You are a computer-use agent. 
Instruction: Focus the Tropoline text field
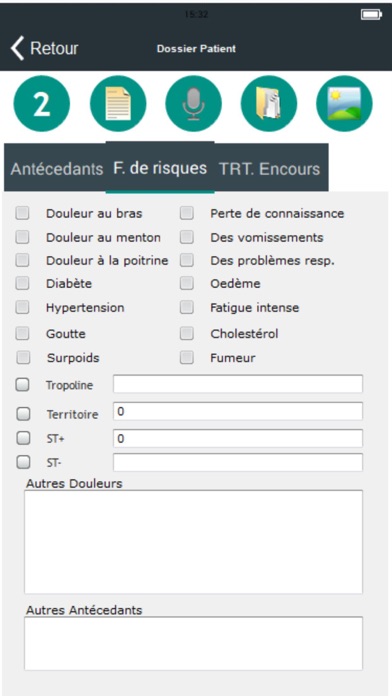click(x=238, y=384)
